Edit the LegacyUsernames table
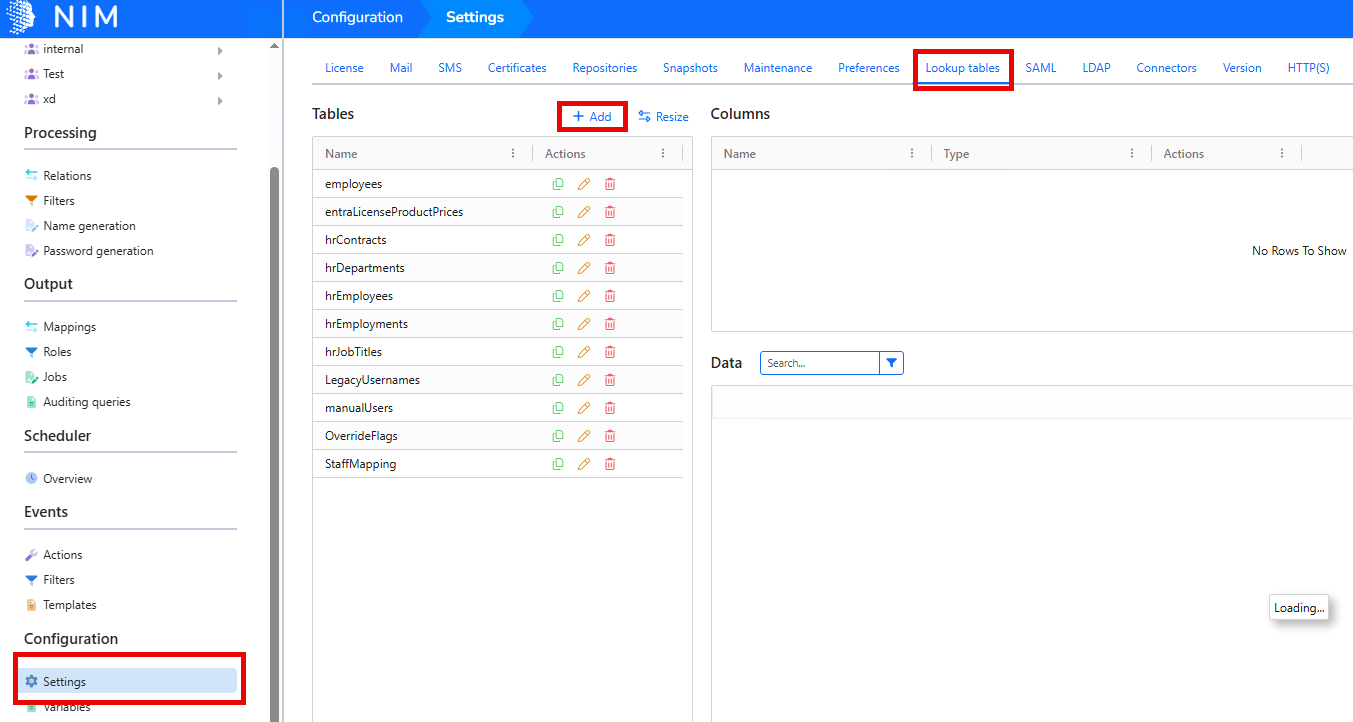1353x722 pixels. click(x=584, y=380)
